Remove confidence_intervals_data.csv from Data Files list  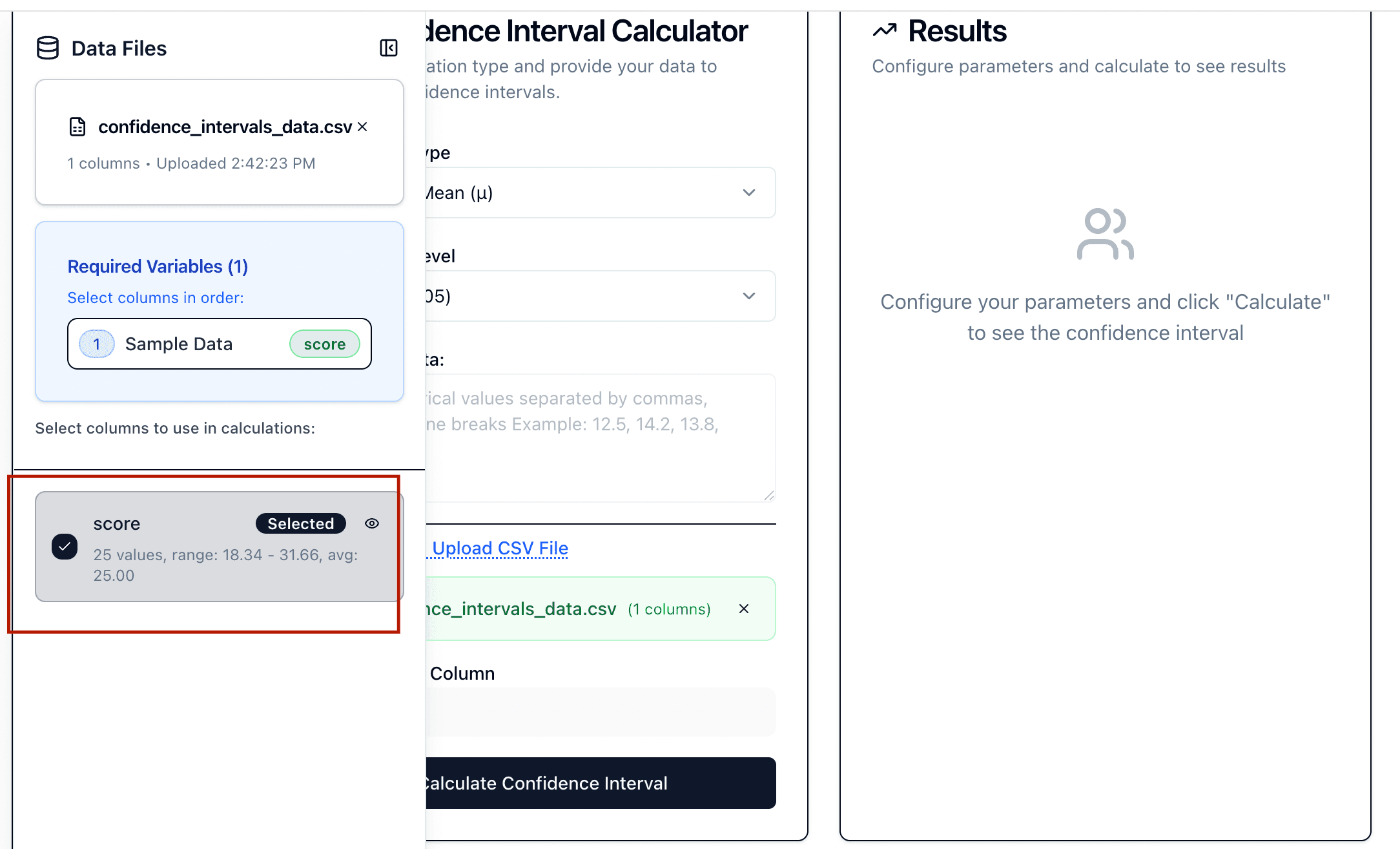pyautogui.click(x=362, y=127)
